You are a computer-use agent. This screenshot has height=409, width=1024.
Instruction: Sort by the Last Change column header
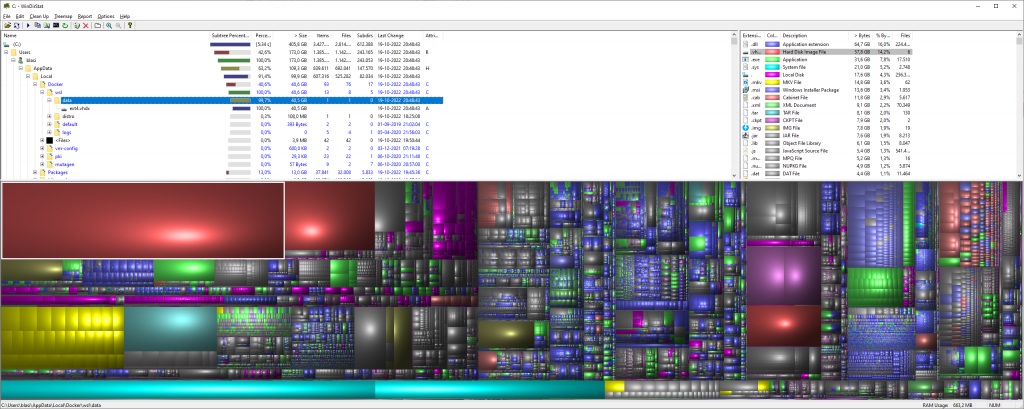[x=390, y=35]
